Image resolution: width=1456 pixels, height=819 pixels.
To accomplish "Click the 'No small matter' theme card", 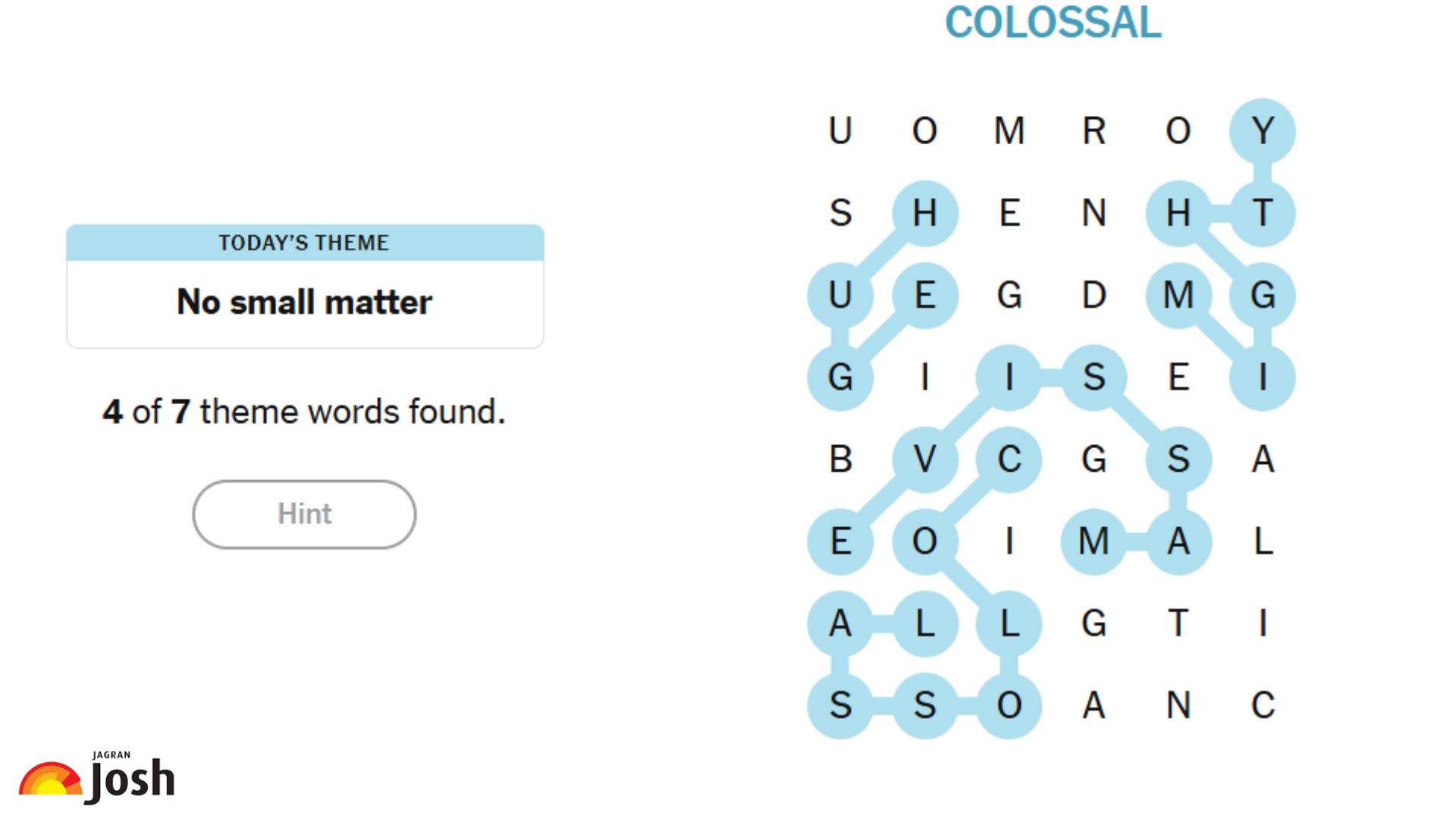I will pyautogui.click(x=303, y=302).
